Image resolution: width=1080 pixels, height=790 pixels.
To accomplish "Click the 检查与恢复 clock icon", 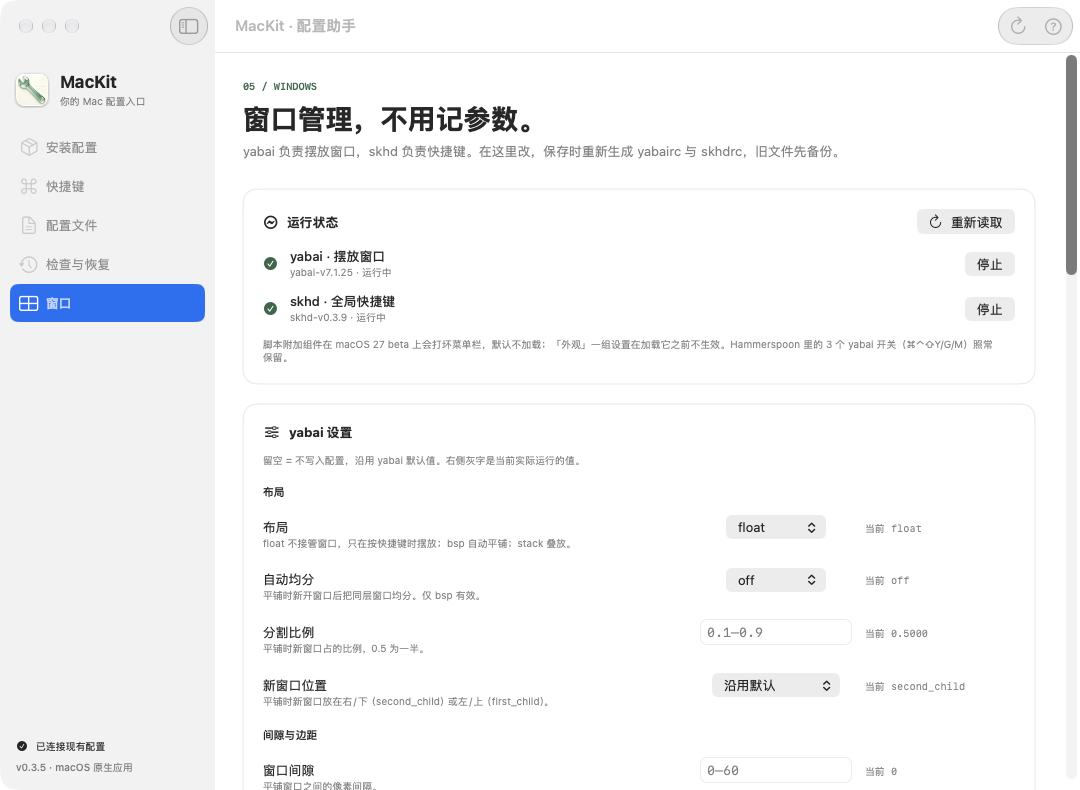I will (28, 264).
